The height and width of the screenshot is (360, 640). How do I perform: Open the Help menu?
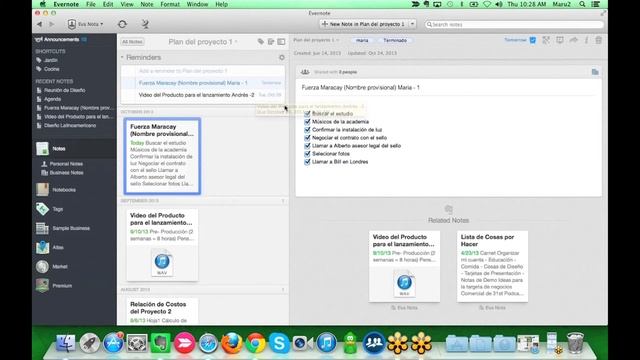pos(221,4)
